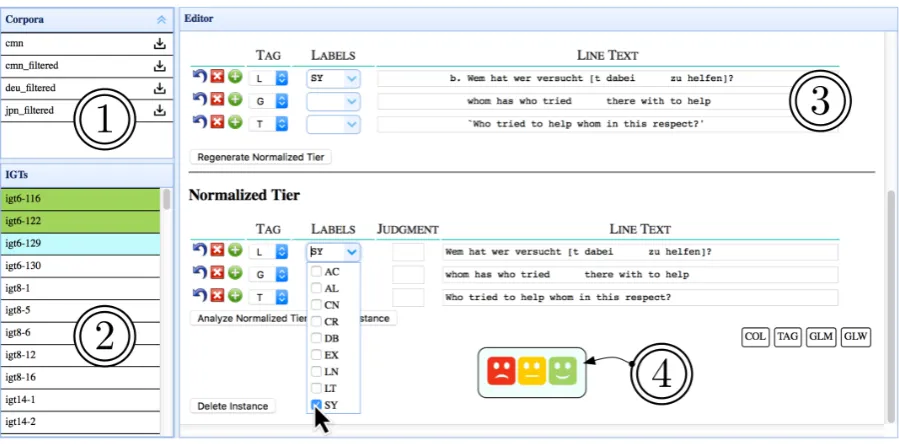
Task: Delete the top quoted T line
Action: point(217,123)
